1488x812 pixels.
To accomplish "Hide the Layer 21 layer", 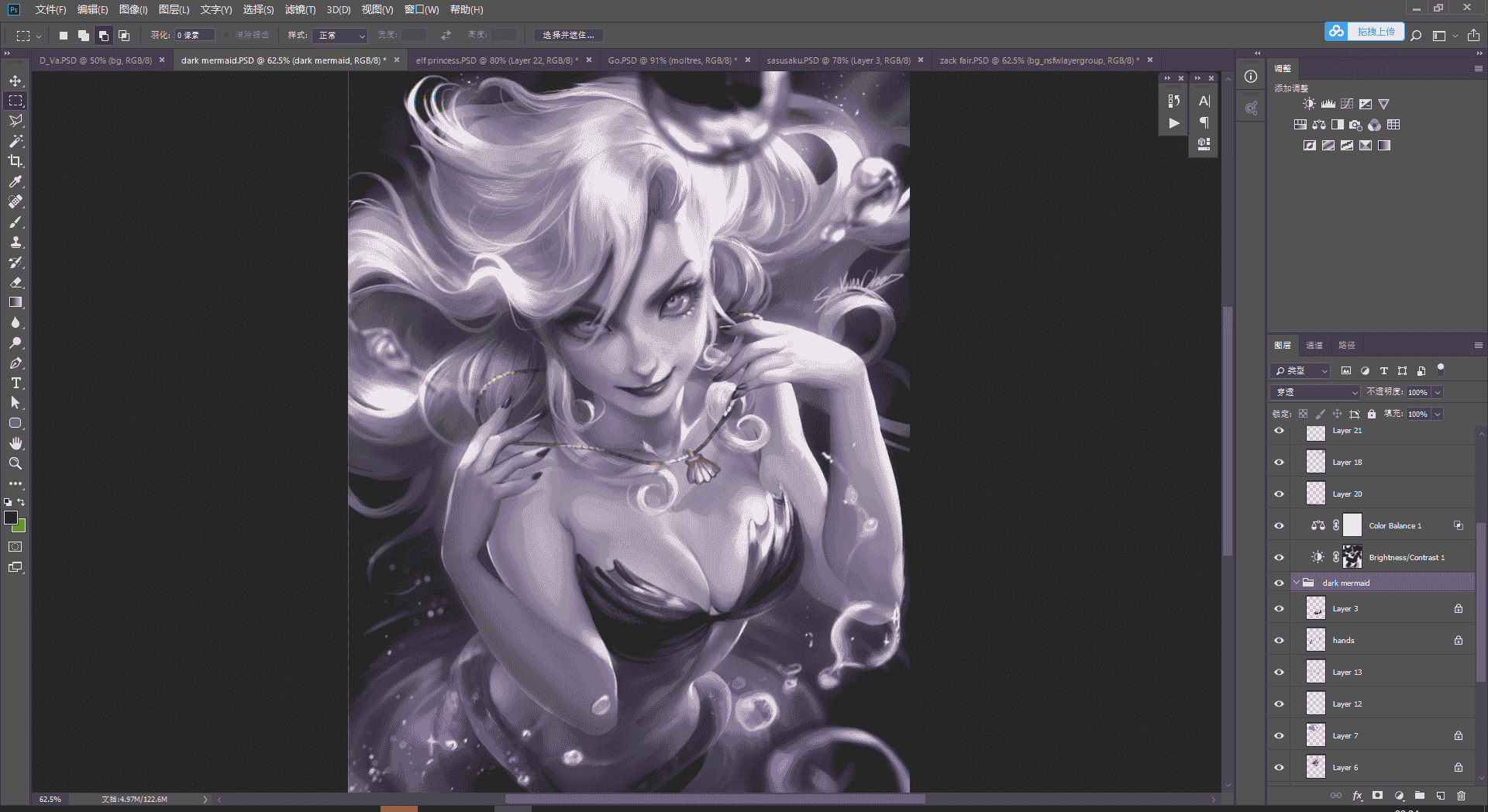I will (1280, 431).
